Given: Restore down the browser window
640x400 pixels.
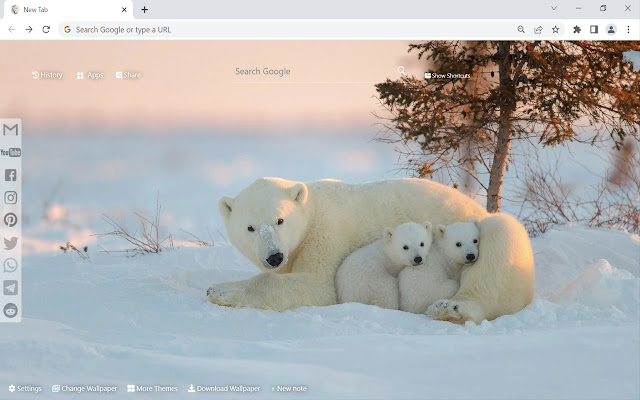Looking at the screenshot, I should click(x=603, y=8).
